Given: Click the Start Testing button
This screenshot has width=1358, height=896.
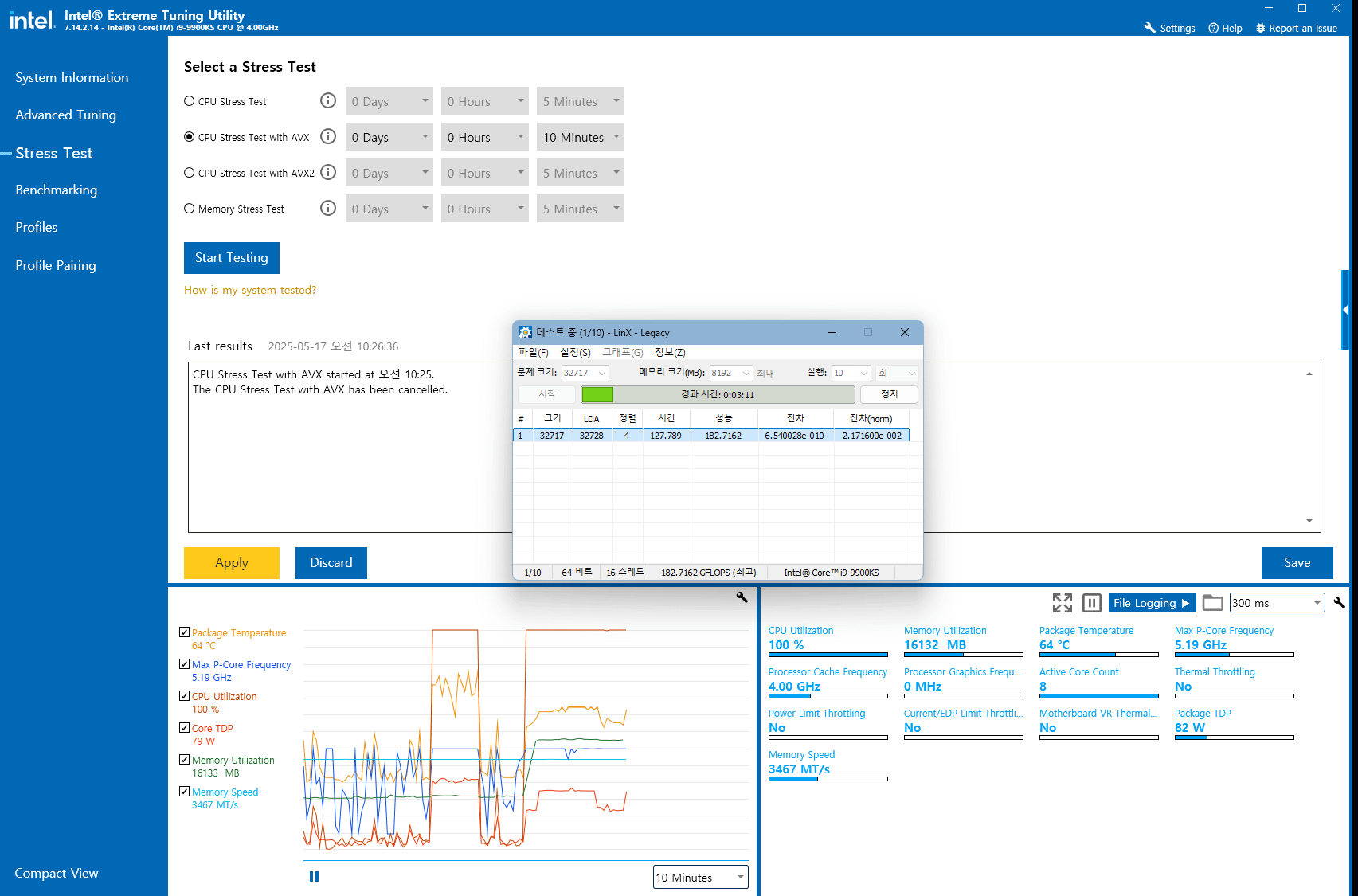Looking at the screenshot, I should pos(232,258).
